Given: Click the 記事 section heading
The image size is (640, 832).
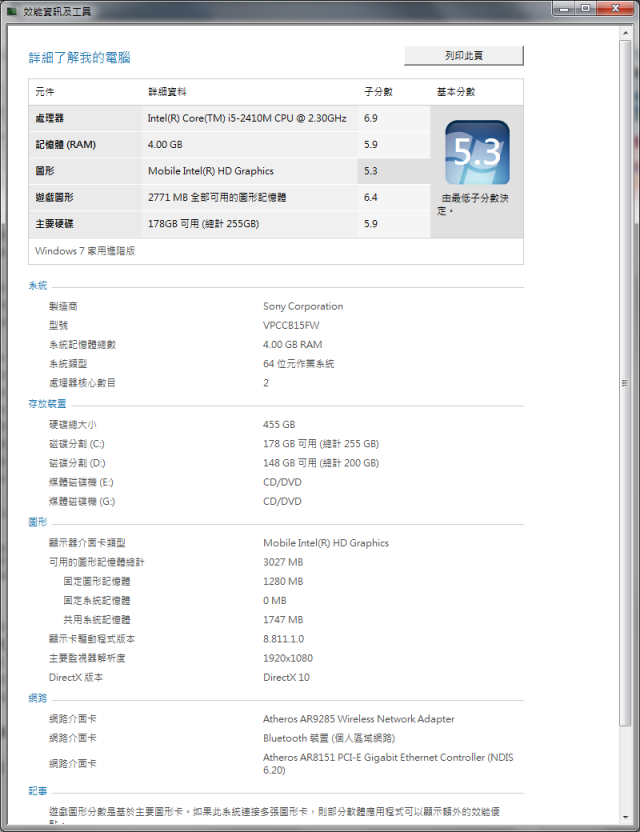Looking at the screenshot, I should point(38,791).
